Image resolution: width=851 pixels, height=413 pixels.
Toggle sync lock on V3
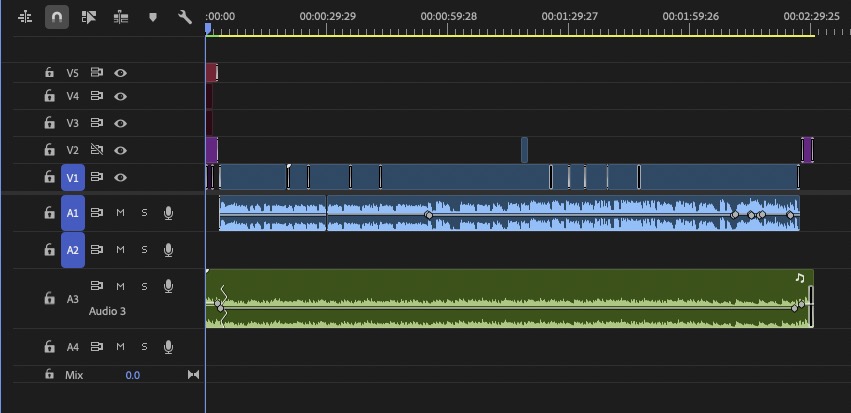[97, 123]
